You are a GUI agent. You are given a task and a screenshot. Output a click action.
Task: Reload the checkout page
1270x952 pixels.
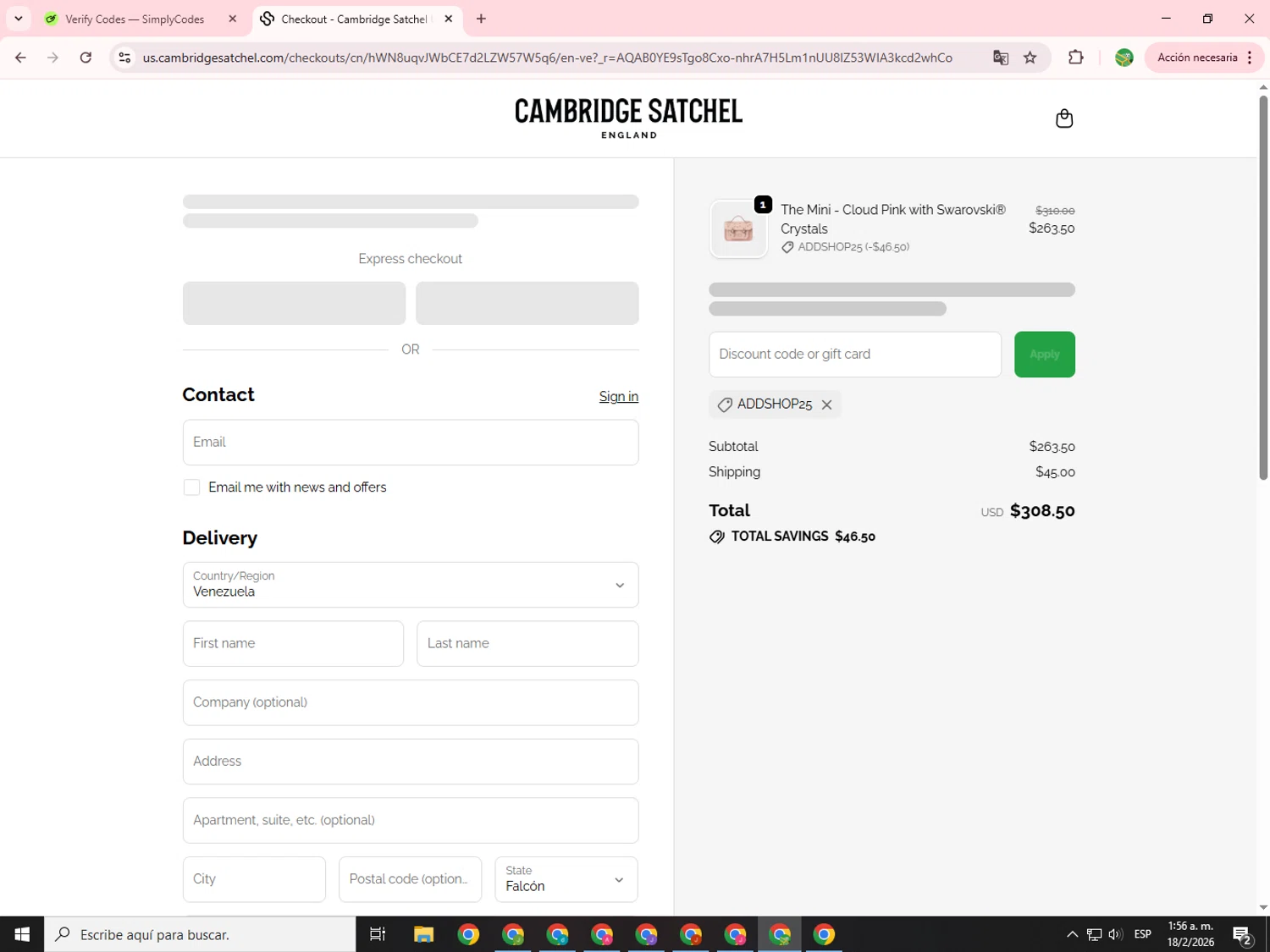pos(86,58)
